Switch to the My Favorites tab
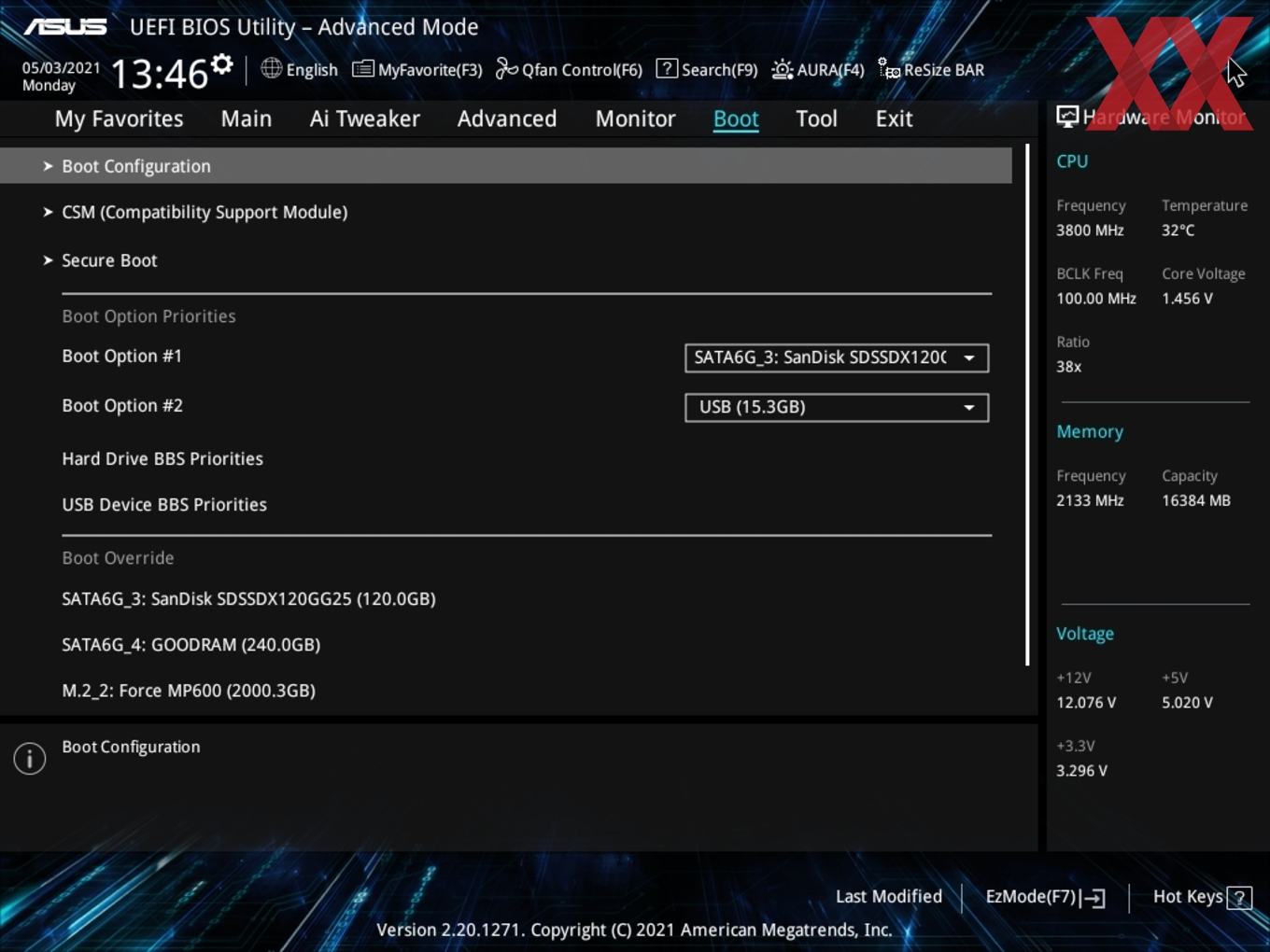 (x=119, y=119)
